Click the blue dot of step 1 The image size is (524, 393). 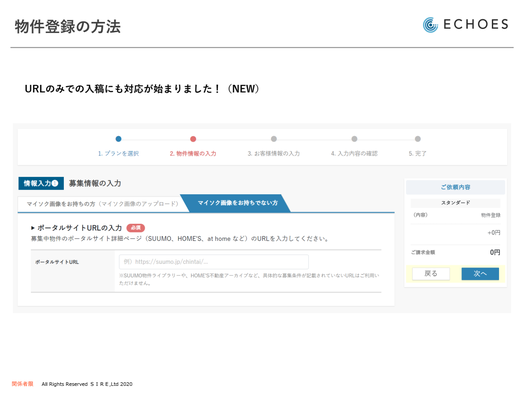[118, 139]
